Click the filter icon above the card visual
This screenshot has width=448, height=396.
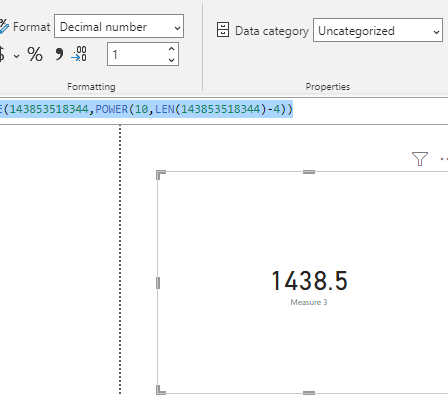point(420,159)
